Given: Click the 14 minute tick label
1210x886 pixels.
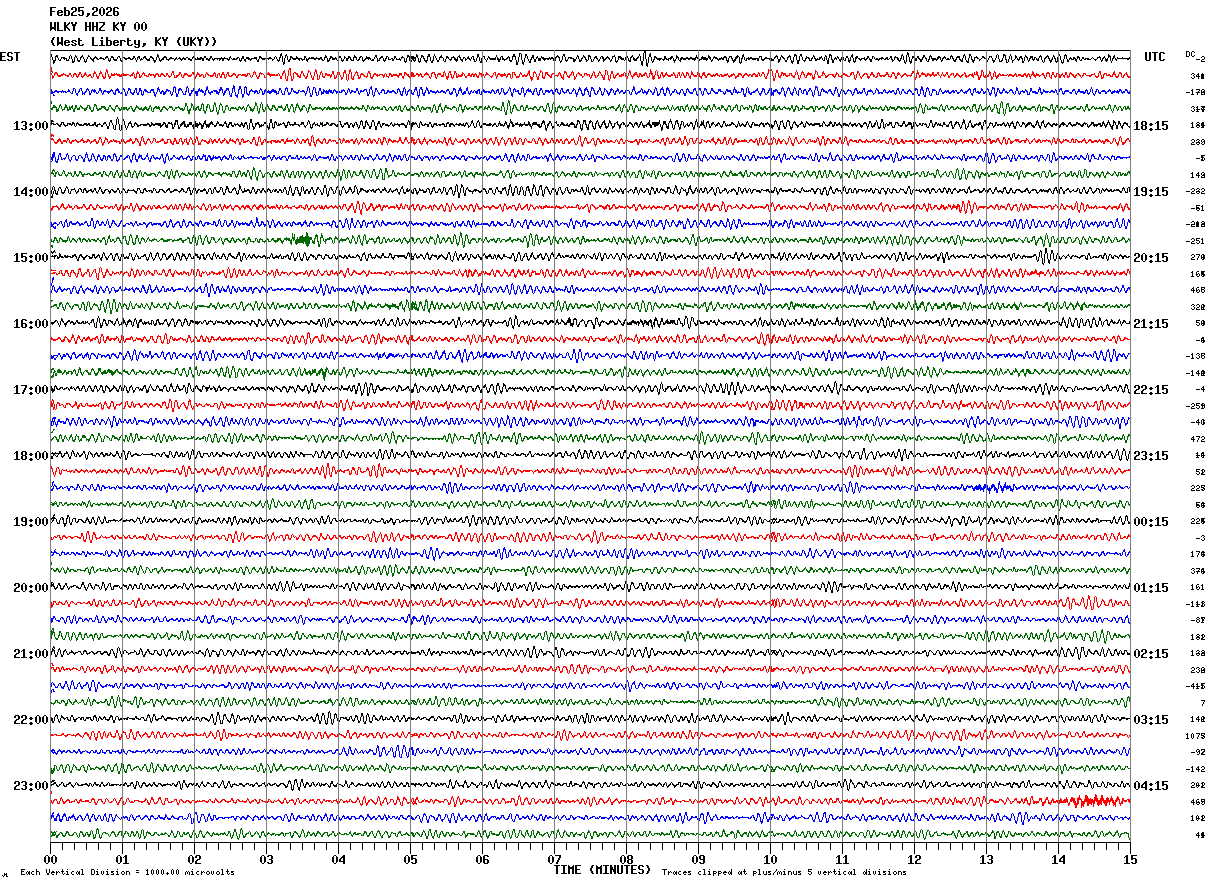Looking at the screenshot, I should tap(1058, 859).
